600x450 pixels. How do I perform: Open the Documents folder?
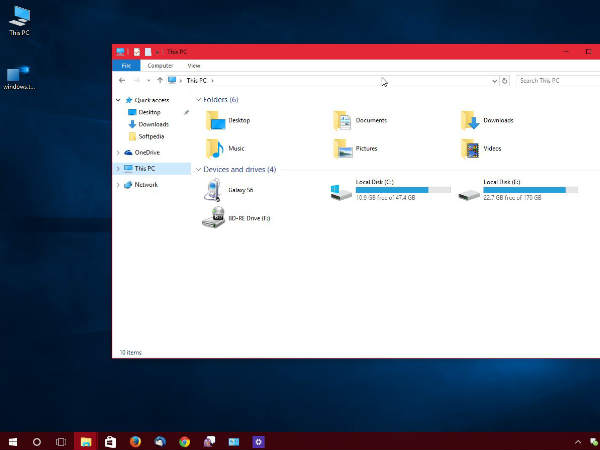(x=343, y=121)
